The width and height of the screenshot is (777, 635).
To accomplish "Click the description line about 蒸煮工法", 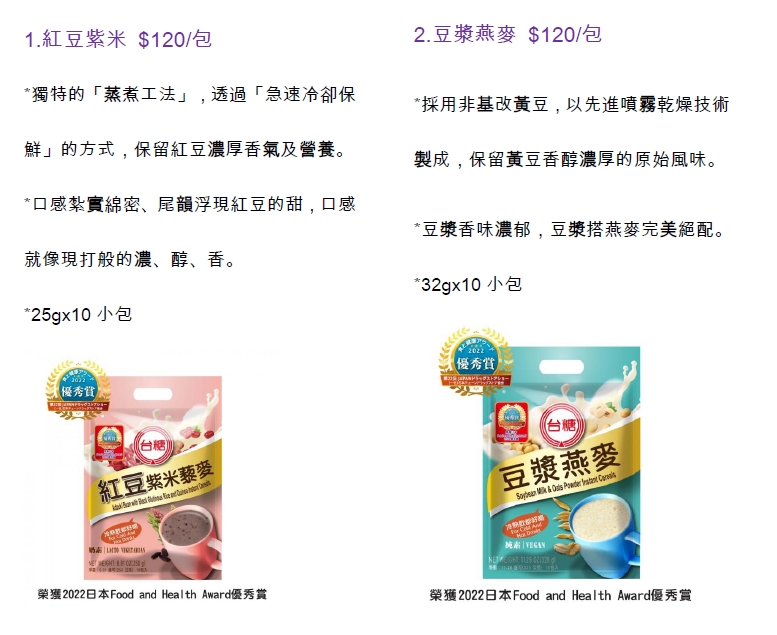I will click(x=190, y=94).
